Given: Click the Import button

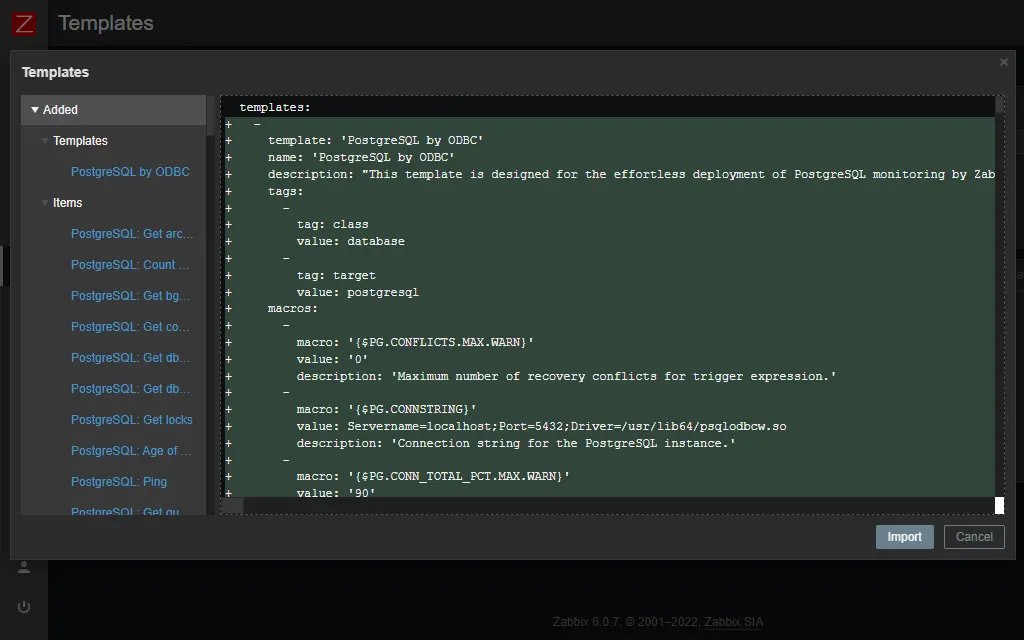Looking at the screenshot, I should [904, 537].
